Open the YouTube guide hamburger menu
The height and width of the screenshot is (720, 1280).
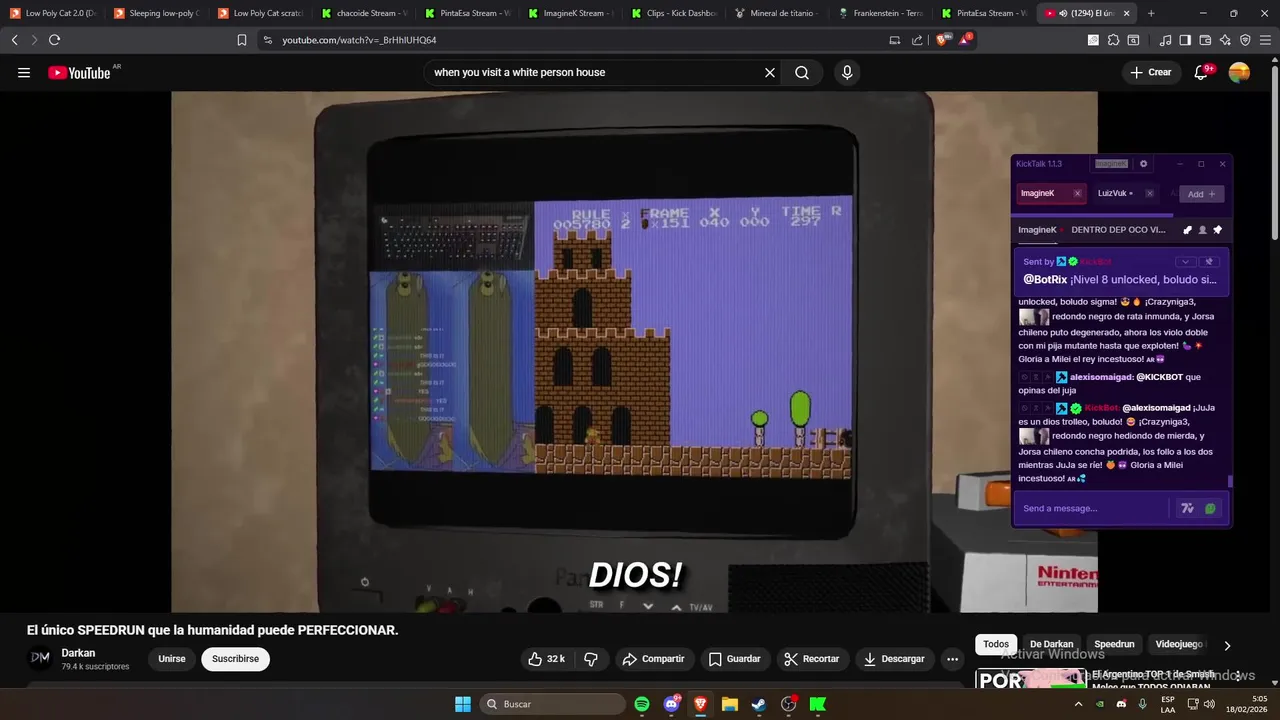pyautogui.click(x=24, y=72)
